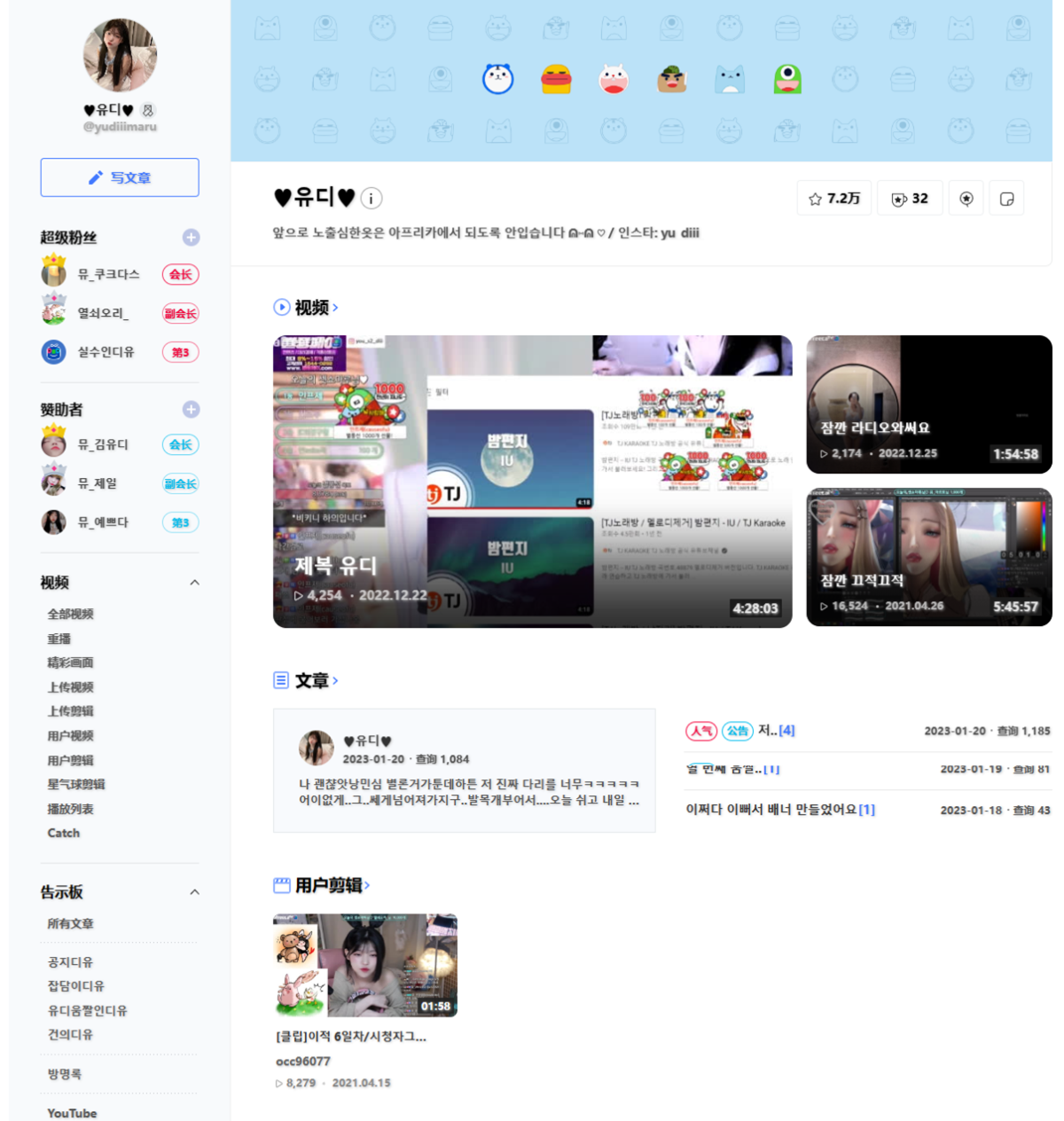
Task: Collapse the 告示板 sidebar section
Action: (195, 892)
